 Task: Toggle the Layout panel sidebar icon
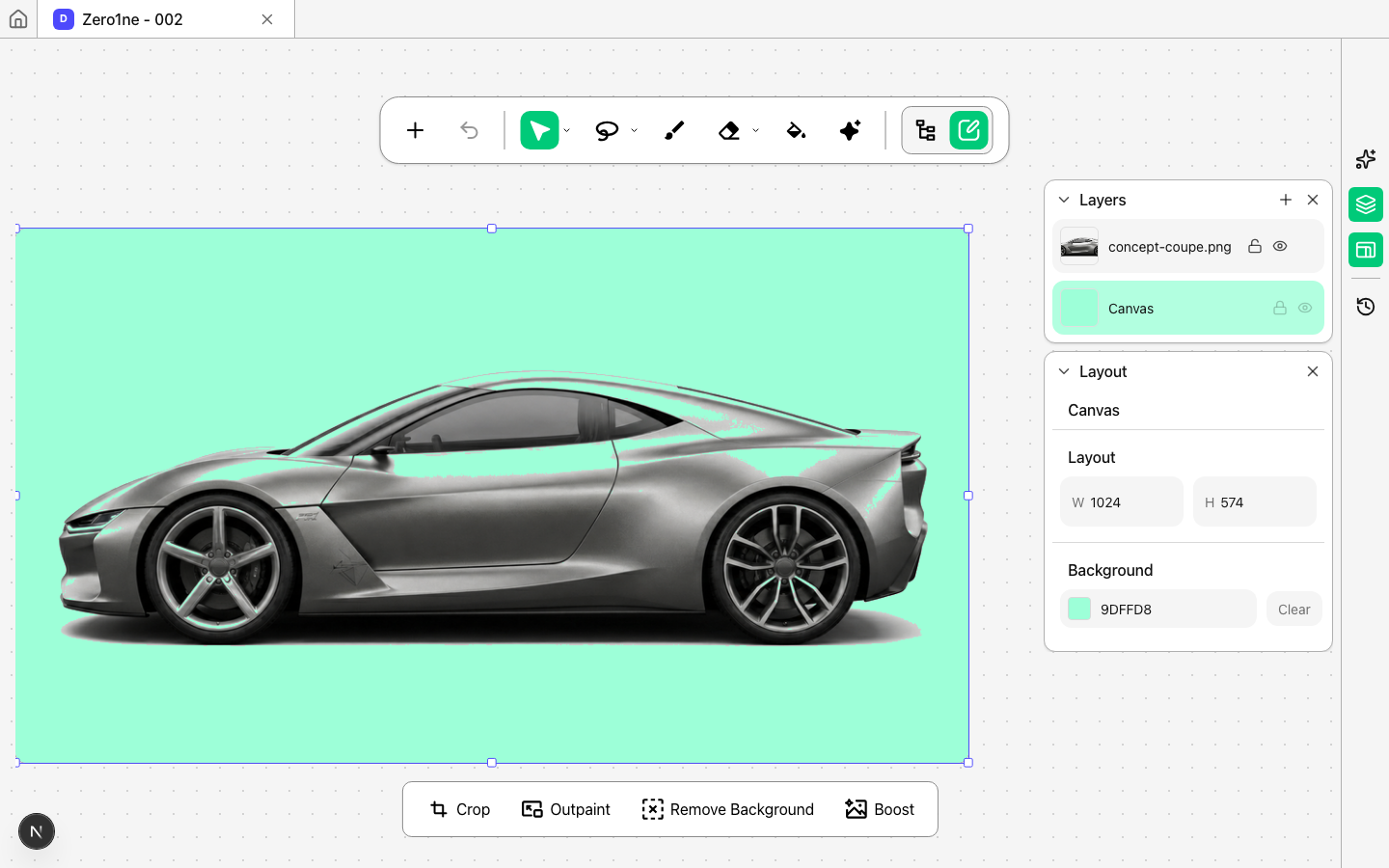pos(1366,250)
